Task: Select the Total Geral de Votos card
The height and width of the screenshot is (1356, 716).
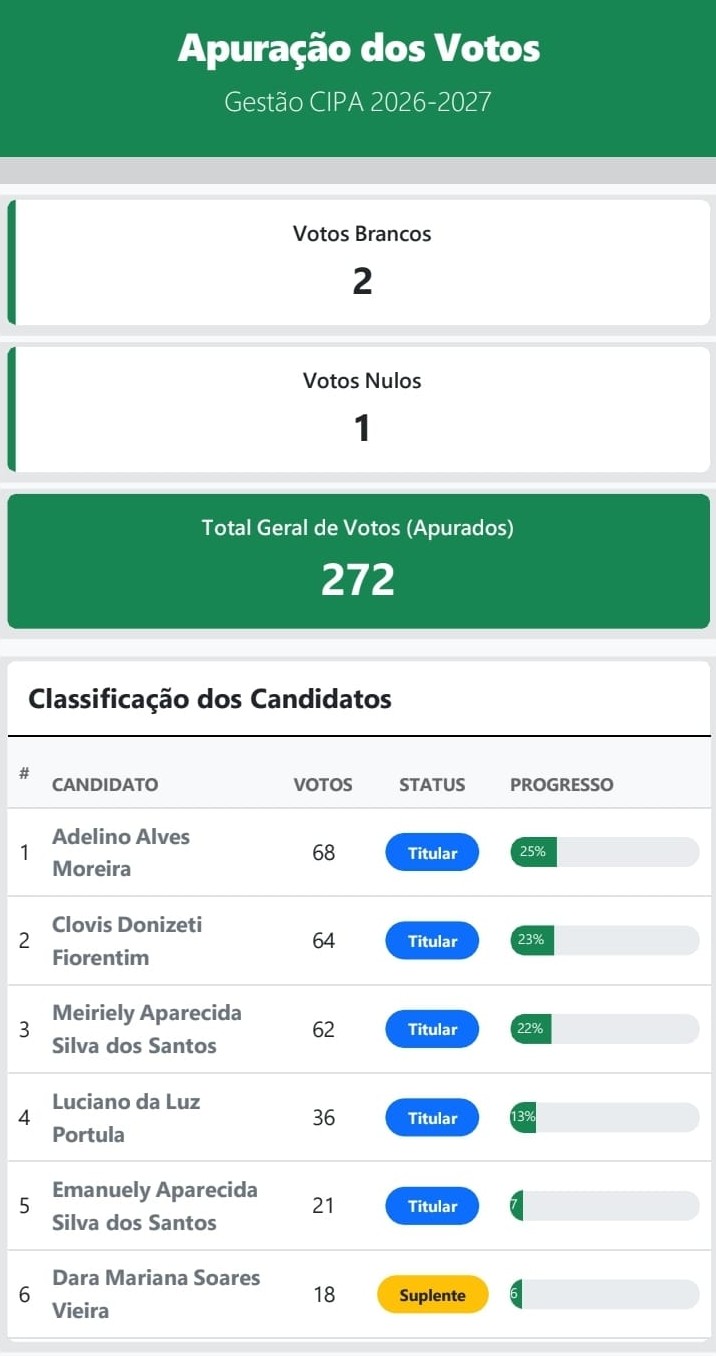Action: point(358,559)
